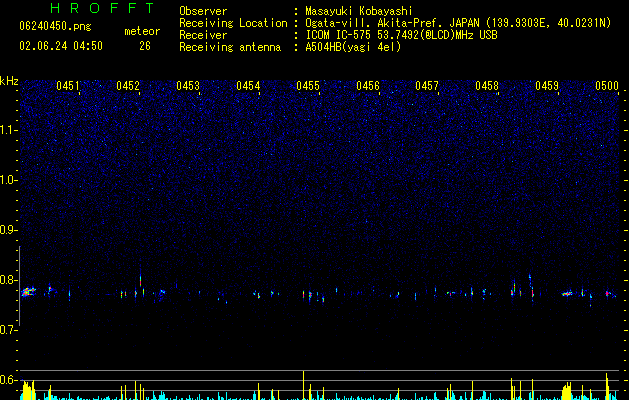Click the 1.1 kHz axis label
This screenshot has width=629, height=400.
9,130
